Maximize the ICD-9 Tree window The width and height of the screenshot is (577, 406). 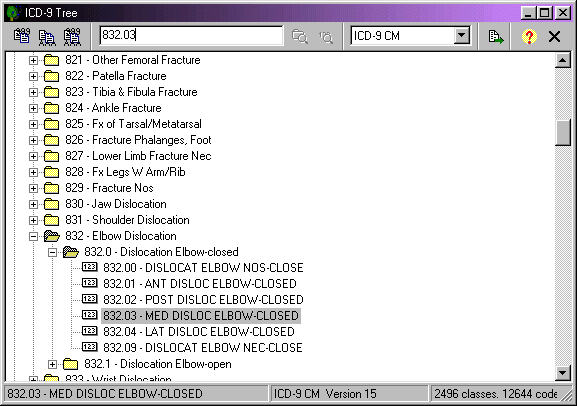pyautogui.click(x=545, y=13)
